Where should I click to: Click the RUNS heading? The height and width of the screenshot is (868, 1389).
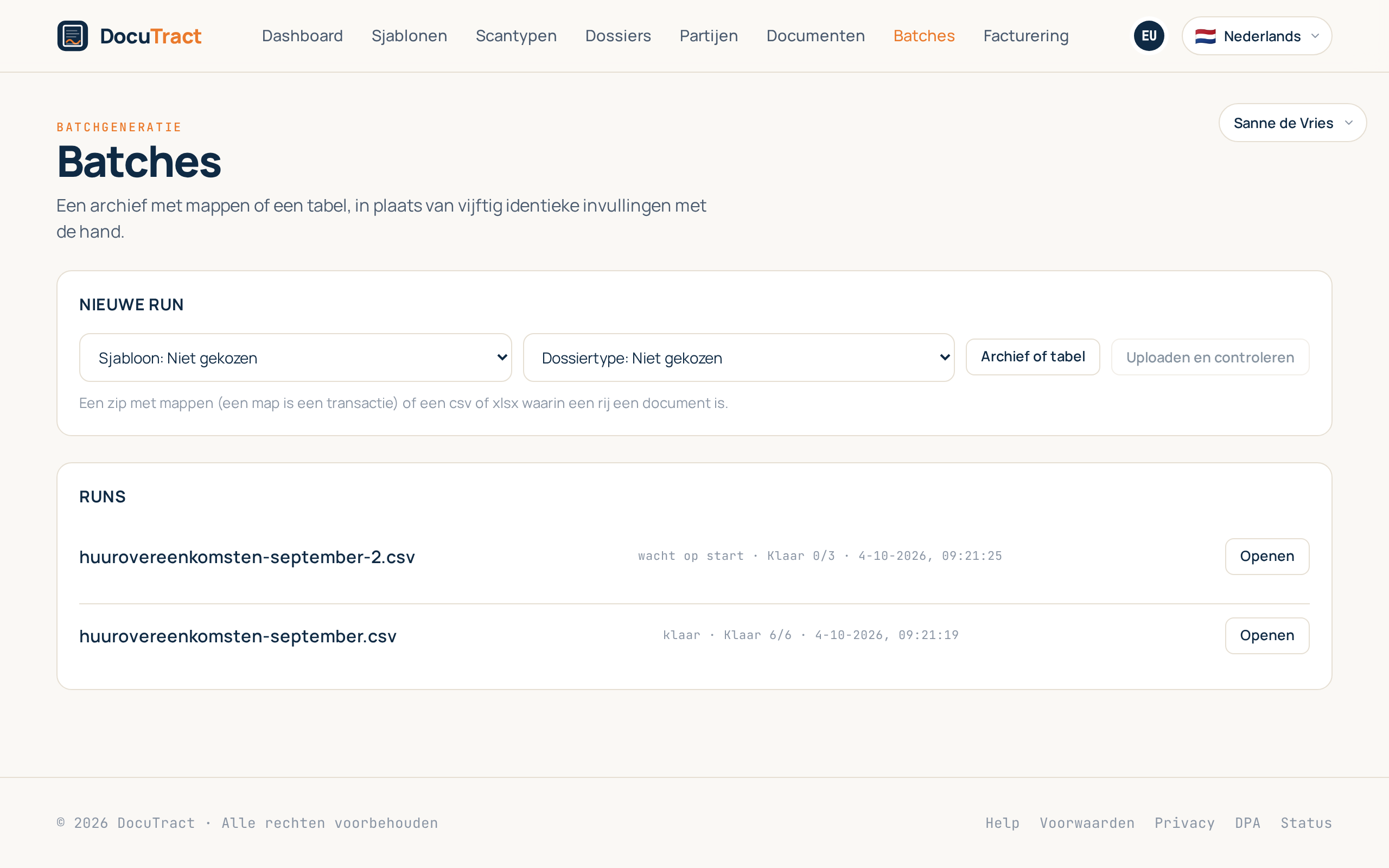pyautogui.click(x=102, y=496)
